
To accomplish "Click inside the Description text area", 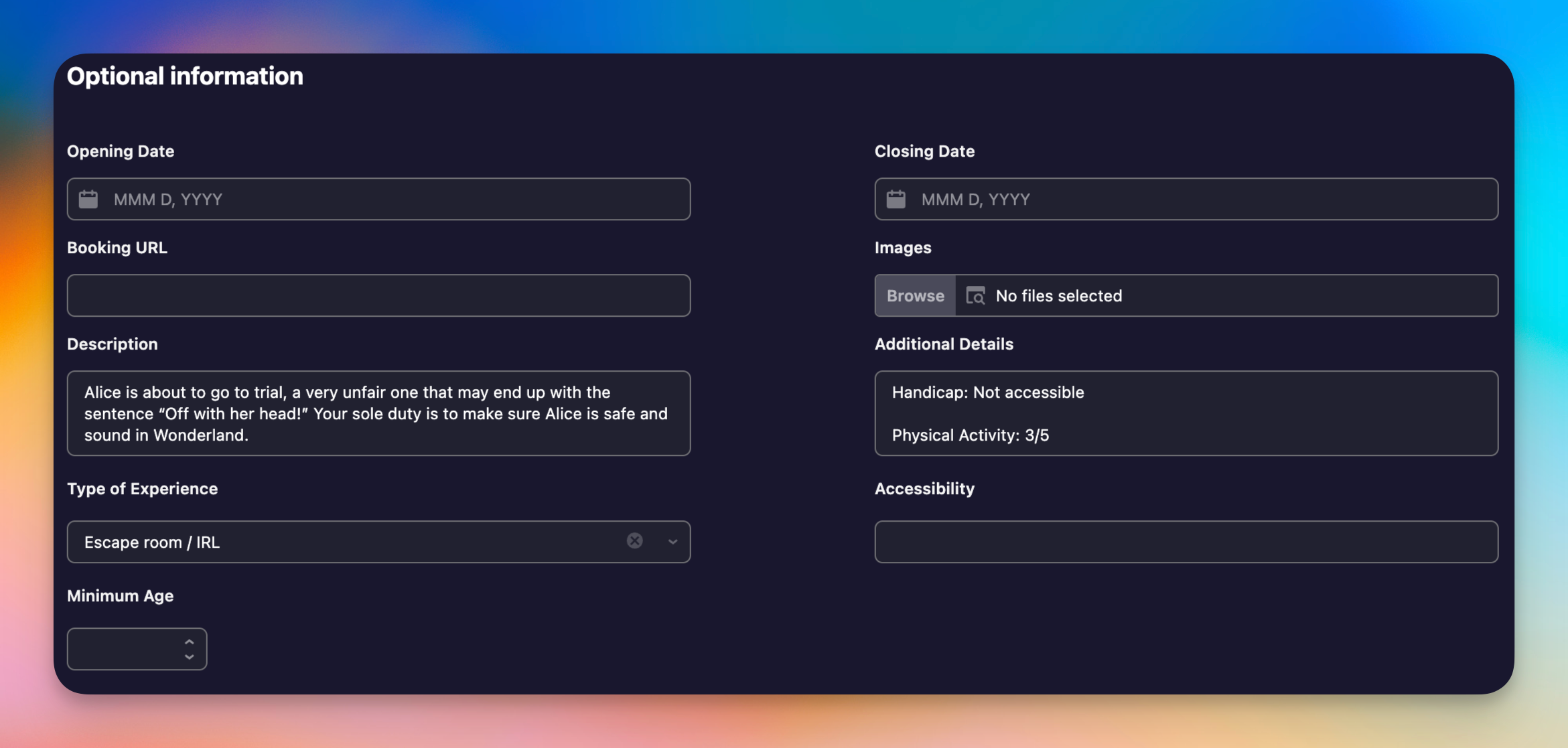I will point(378,413).
